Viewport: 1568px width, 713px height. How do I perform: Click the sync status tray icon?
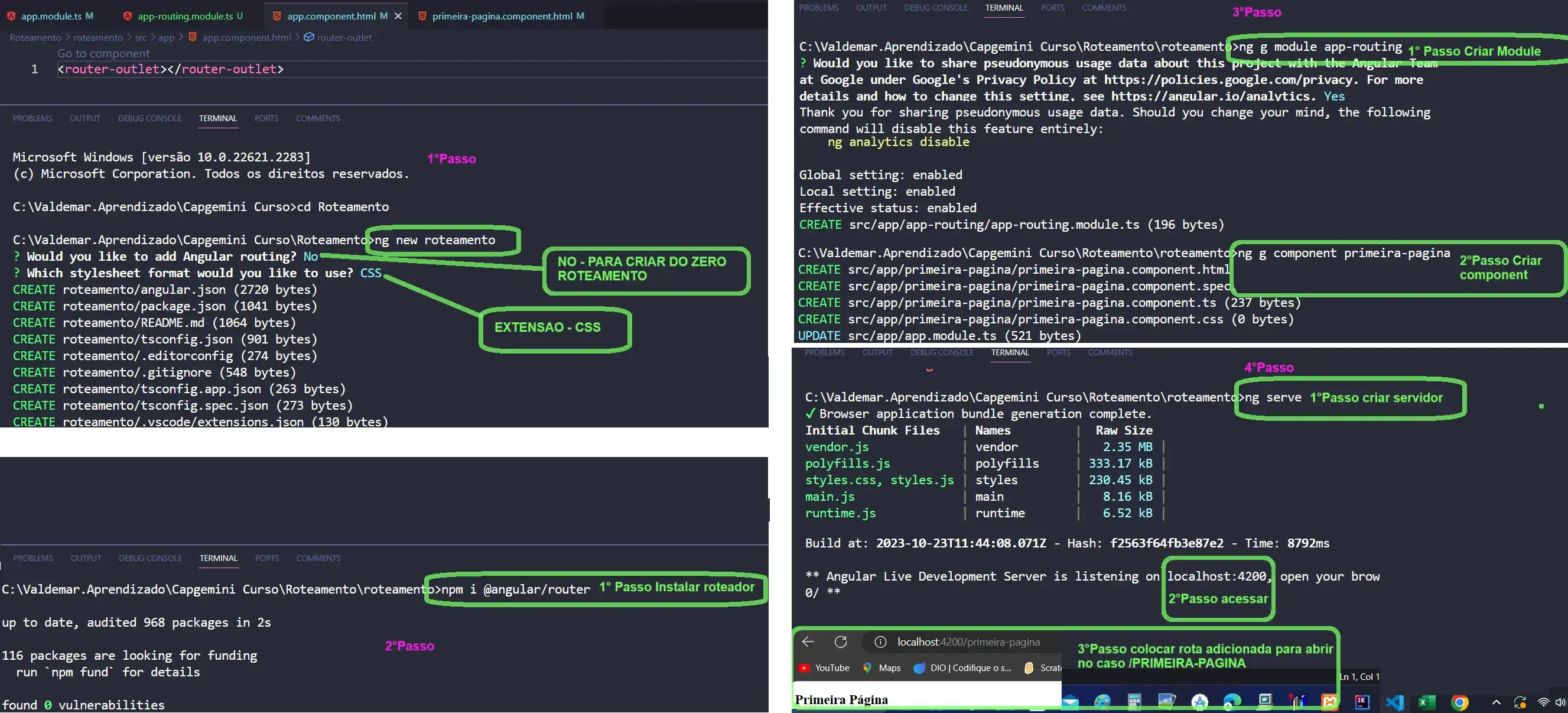[1520, 702]
